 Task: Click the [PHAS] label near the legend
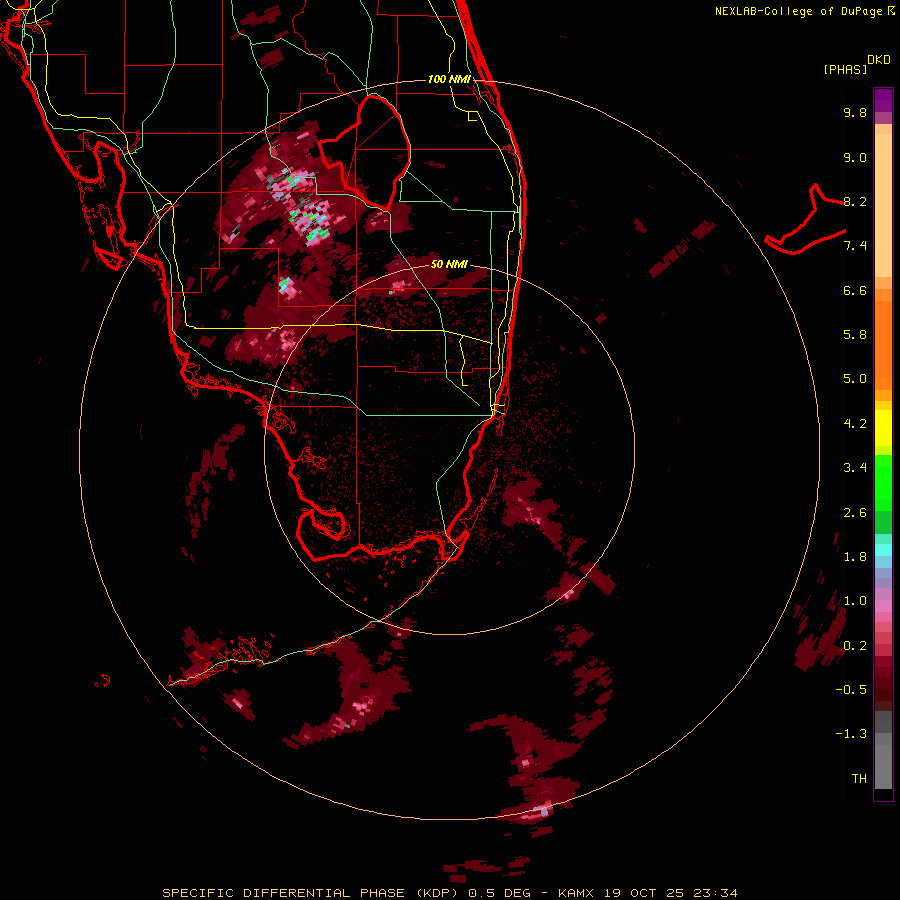(x=845, y=69)
